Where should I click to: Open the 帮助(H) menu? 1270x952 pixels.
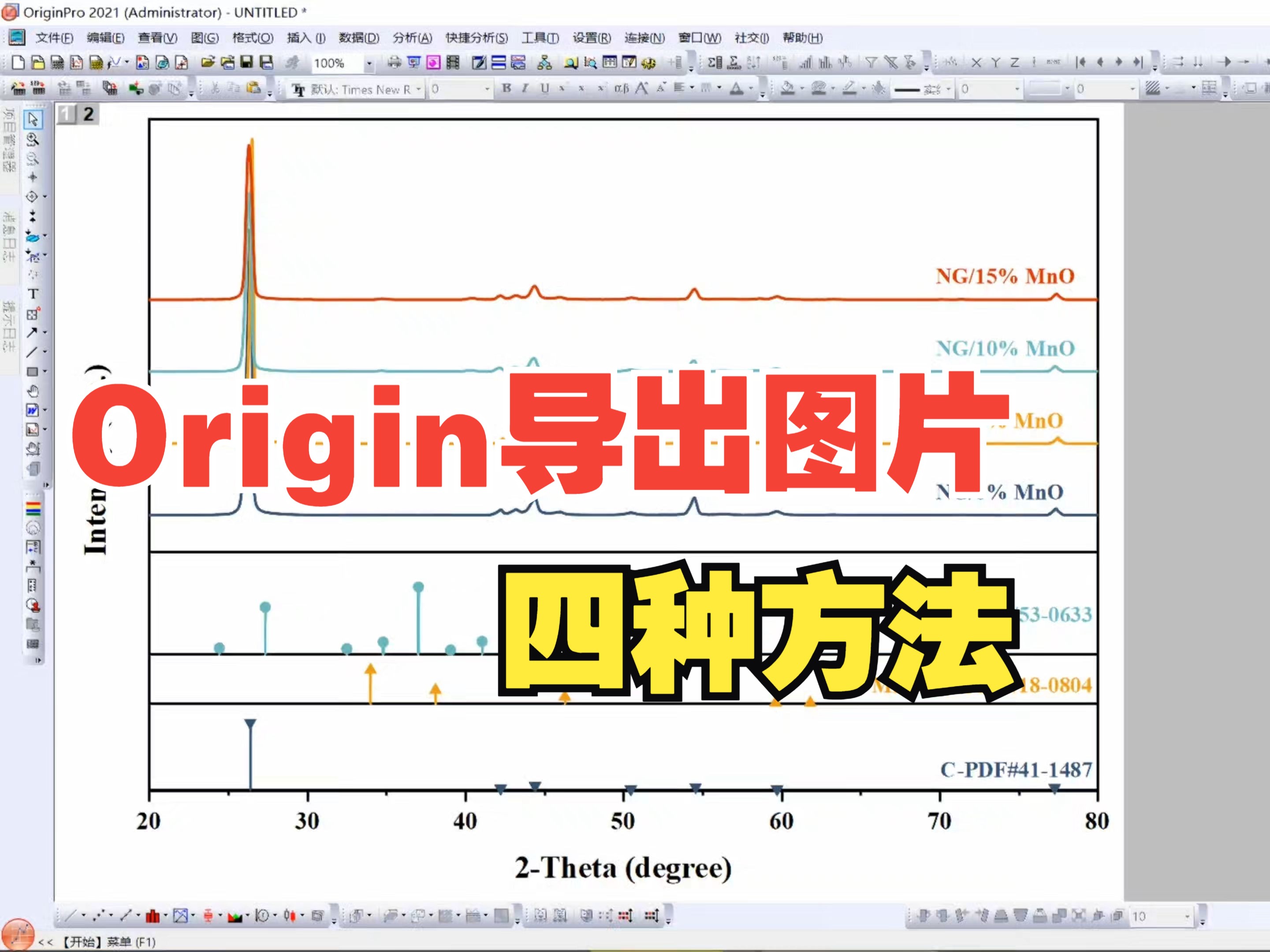803,38
